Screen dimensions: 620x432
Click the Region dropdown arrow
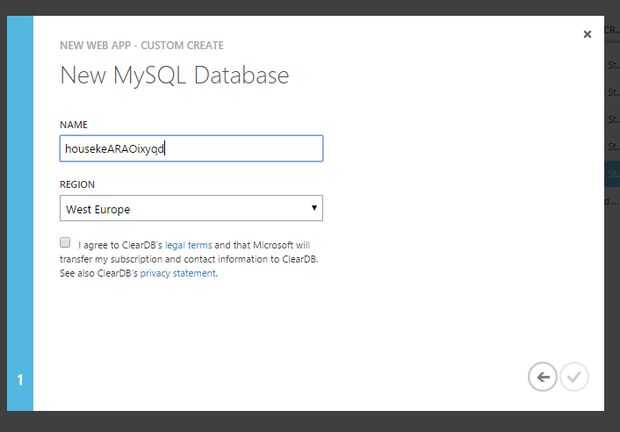[314, 208]
